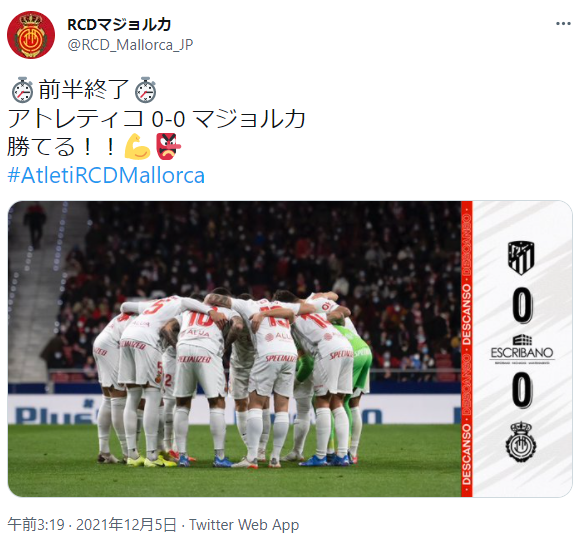
Task: Open the tweet's match photo
Action: coord(290,349)
